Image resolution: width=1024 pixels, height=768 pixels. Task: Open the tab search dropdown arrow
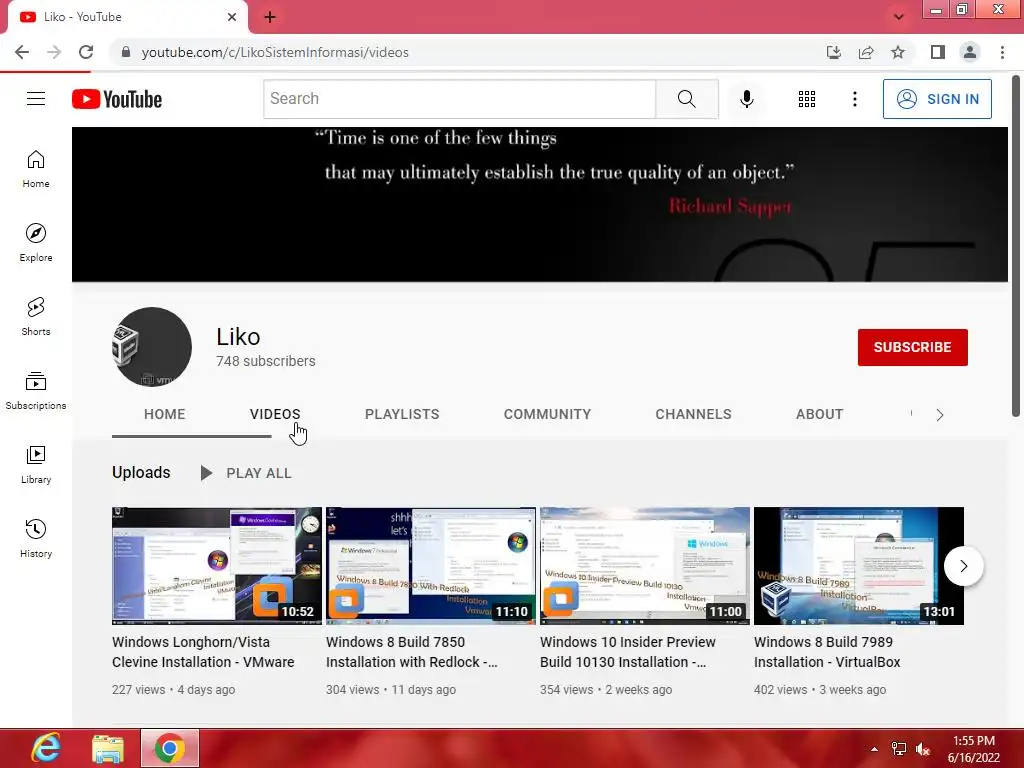899,17
